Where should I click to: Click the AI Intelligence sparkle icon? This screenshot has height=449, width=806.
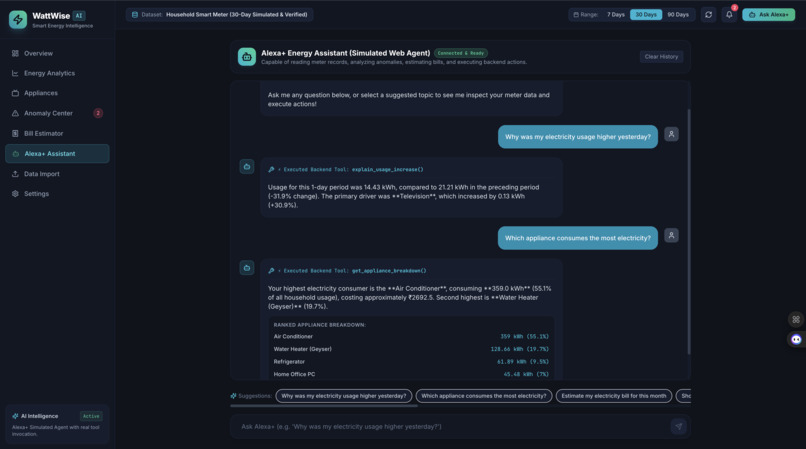[x=15, y=417]
